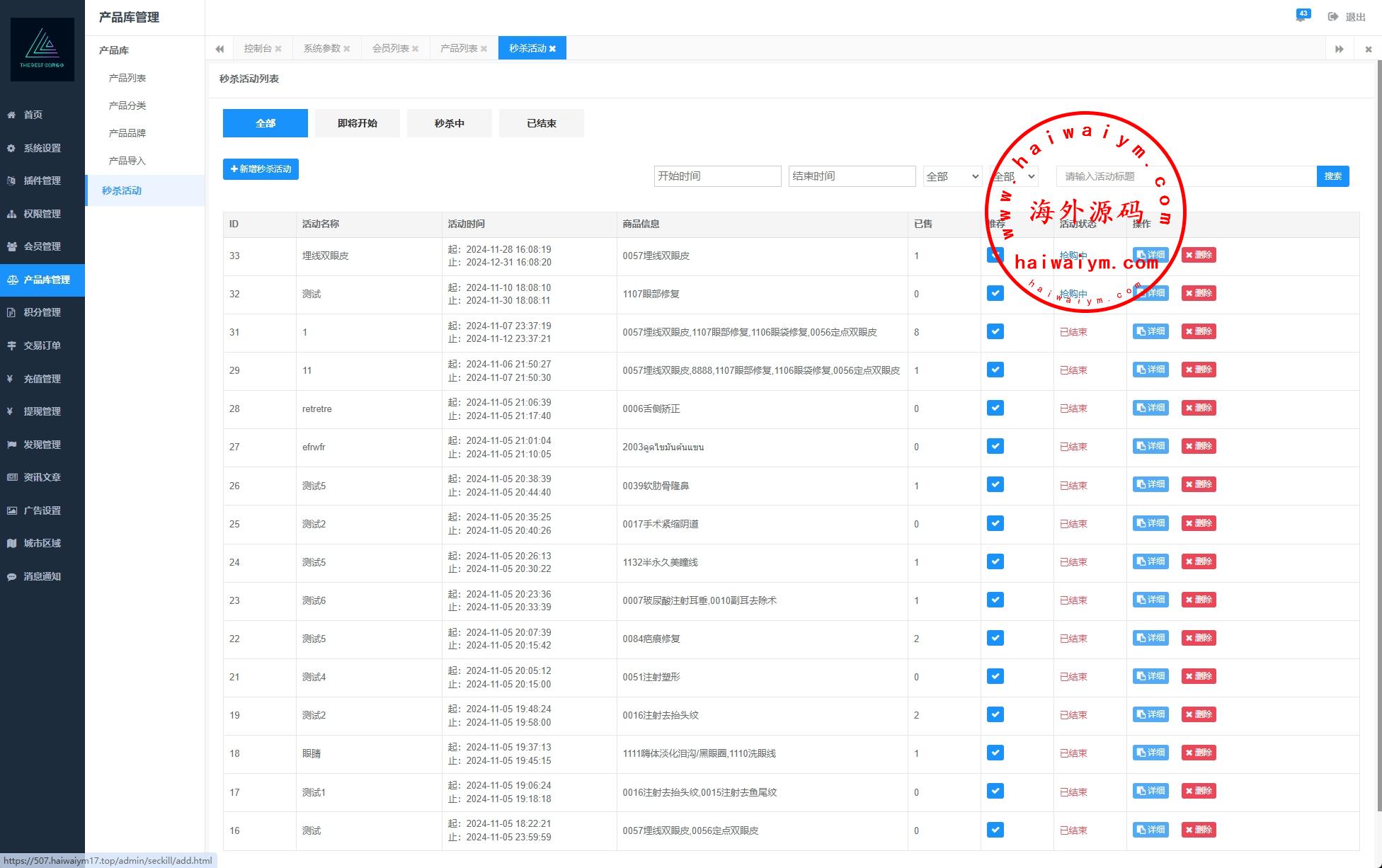Delete activity ID 29 with 删除 button
Image resolution: width=1382 pixels, height=868 pixels.
(x=1198, y=370)
